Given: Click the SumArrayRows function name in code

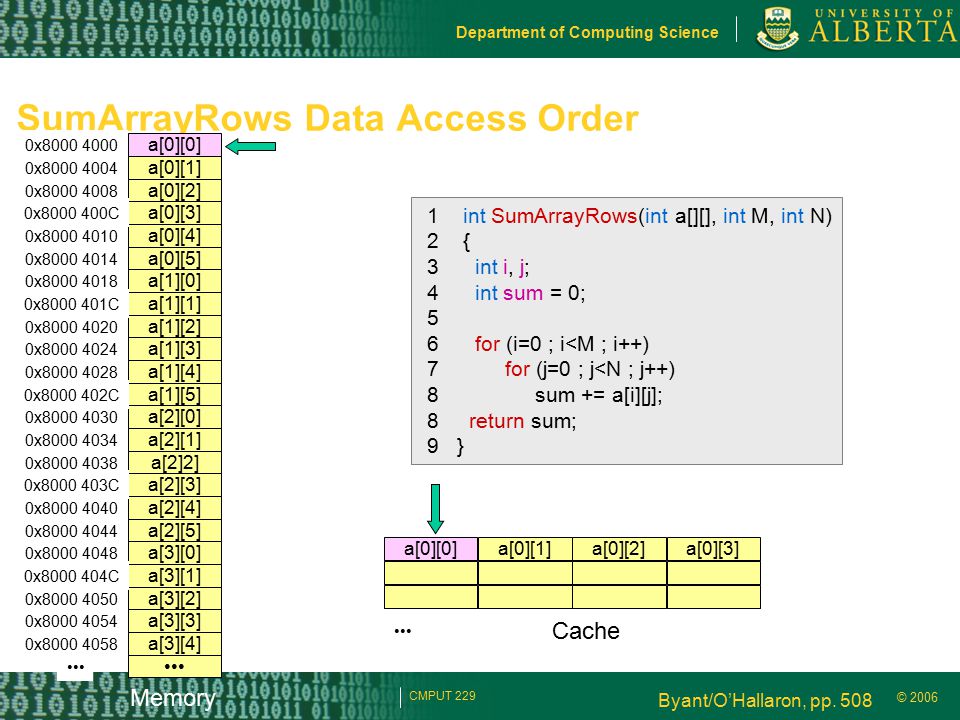Looking at the screenshot, I should click(564, 216).
